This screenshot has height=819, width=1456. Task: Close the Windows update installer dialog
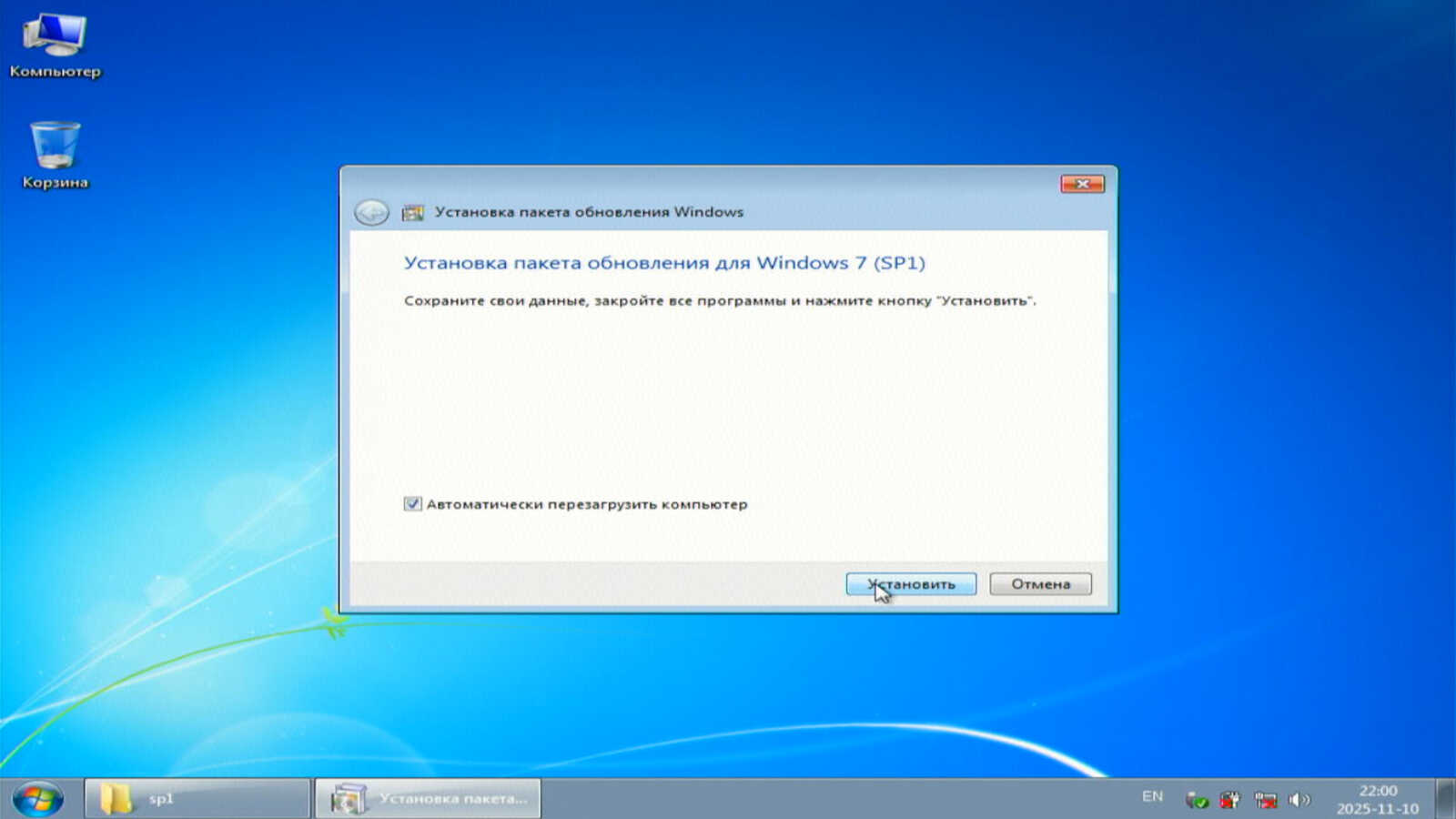[x=1082, y=184]
